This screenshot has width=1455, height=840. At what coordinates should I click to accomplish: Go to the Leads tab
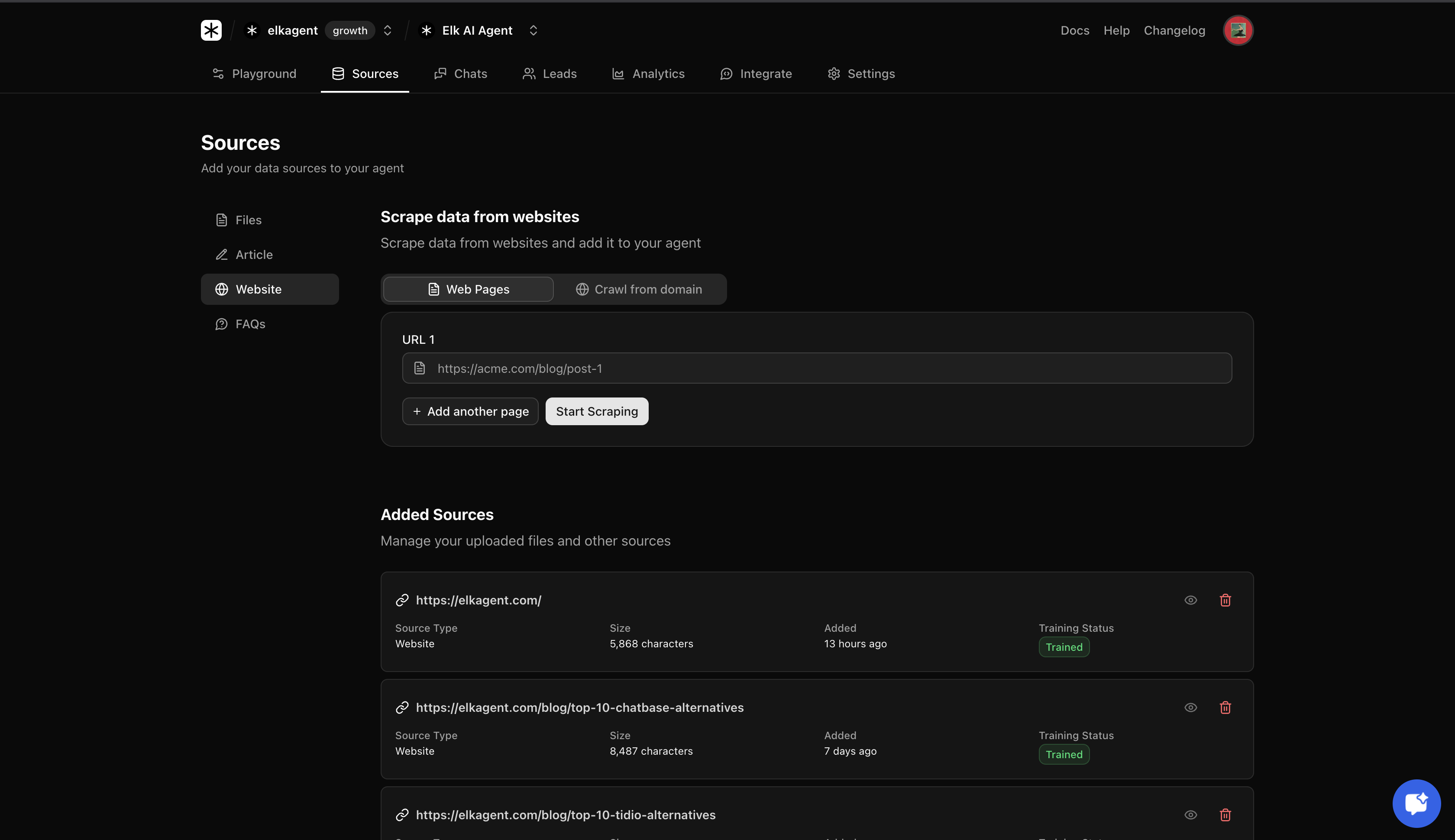(549, 74)
